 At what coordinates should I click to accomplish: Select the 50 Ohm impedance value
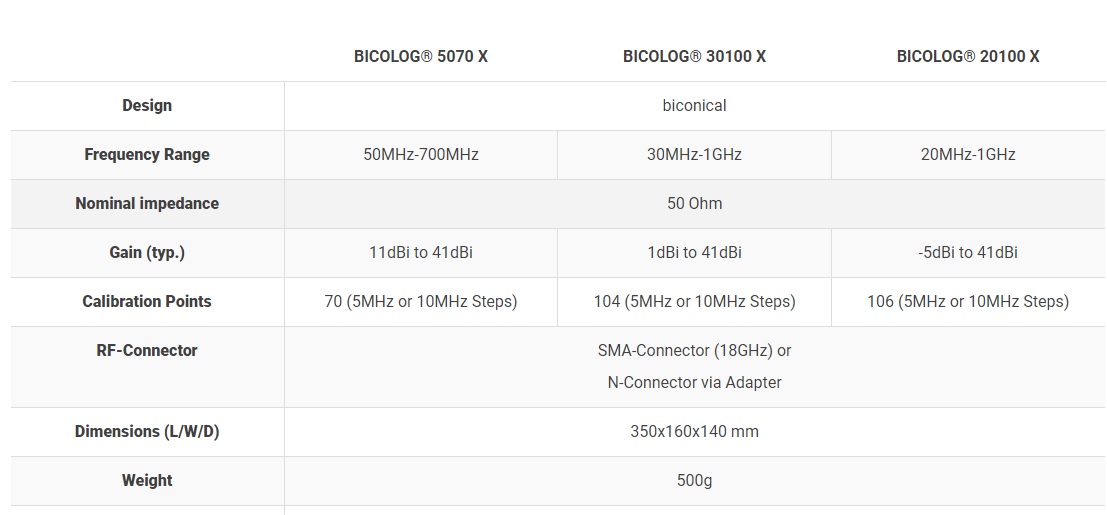point(694,203)
